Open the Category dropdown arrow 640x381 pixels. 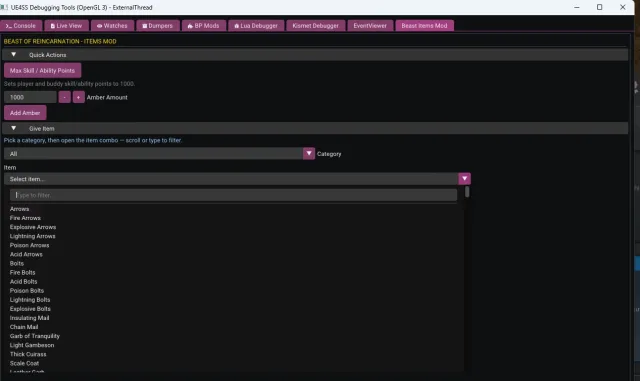pos(309,154)
